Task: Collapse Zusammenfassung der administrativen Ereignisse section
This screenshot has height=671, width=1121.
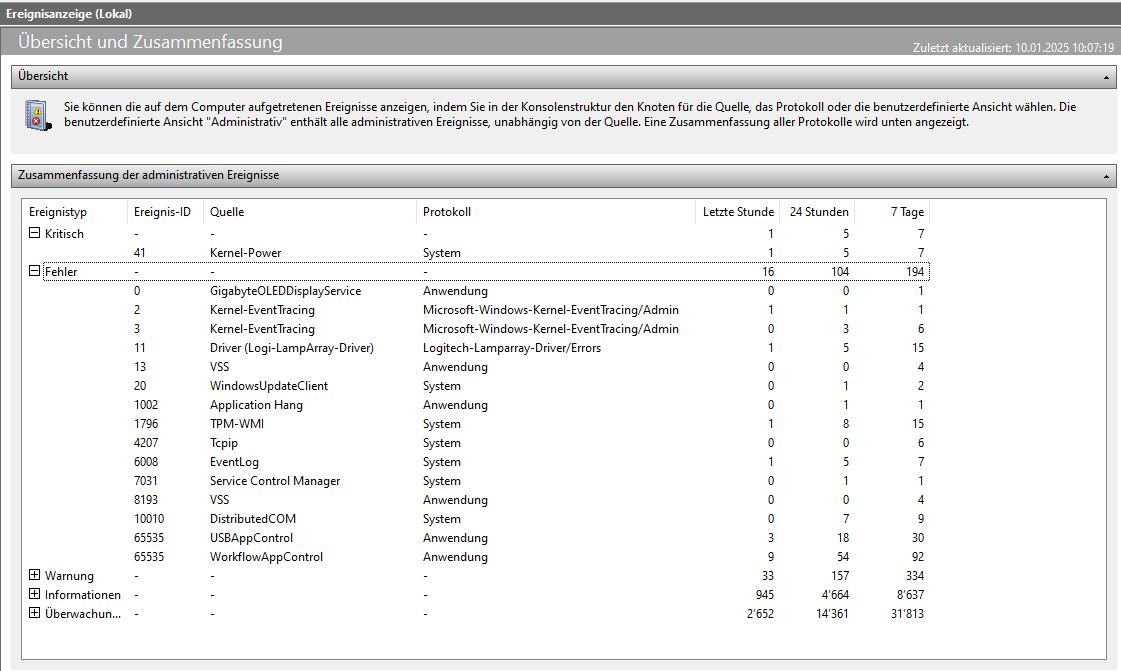Action: 1106,177
